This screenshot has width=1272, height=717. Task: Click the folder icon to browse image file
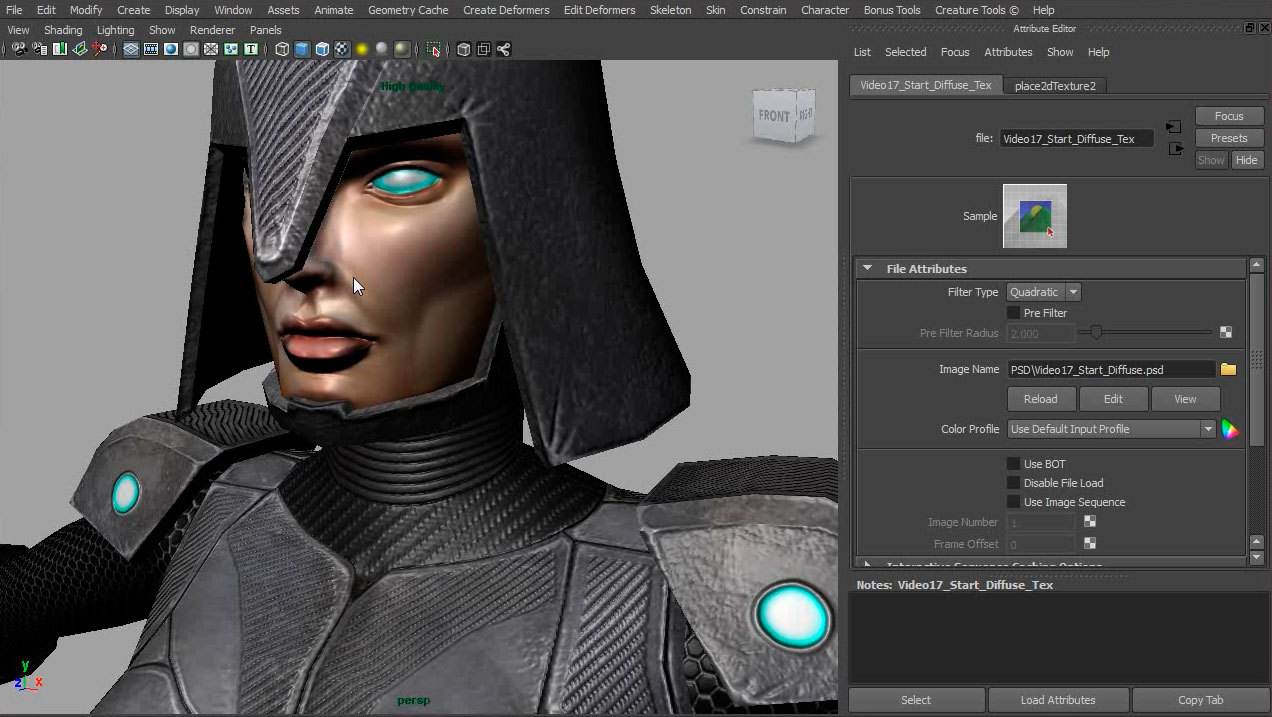1228,370
